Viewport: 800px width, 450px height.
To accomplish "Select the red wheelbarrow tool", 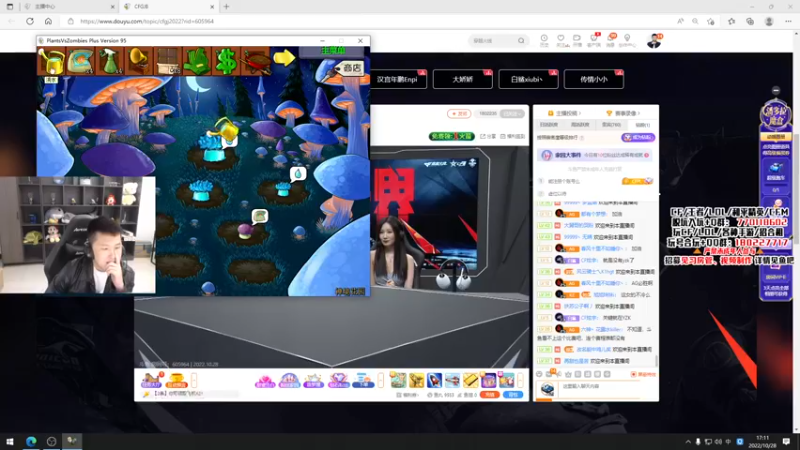I will coord(255,61).
